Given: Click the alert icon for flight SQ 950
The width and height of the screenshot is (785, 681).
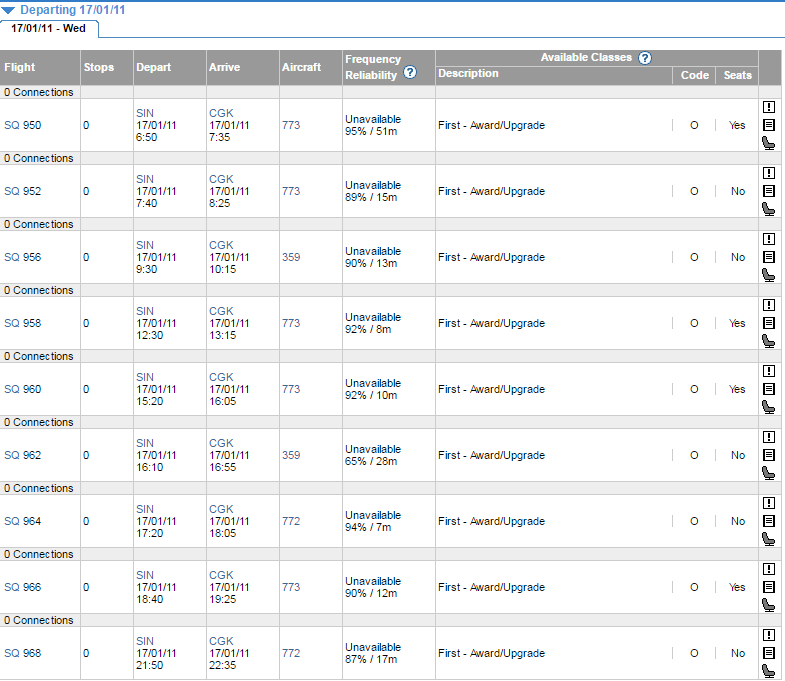Looking at the screenshot, I should coord(768,107).
